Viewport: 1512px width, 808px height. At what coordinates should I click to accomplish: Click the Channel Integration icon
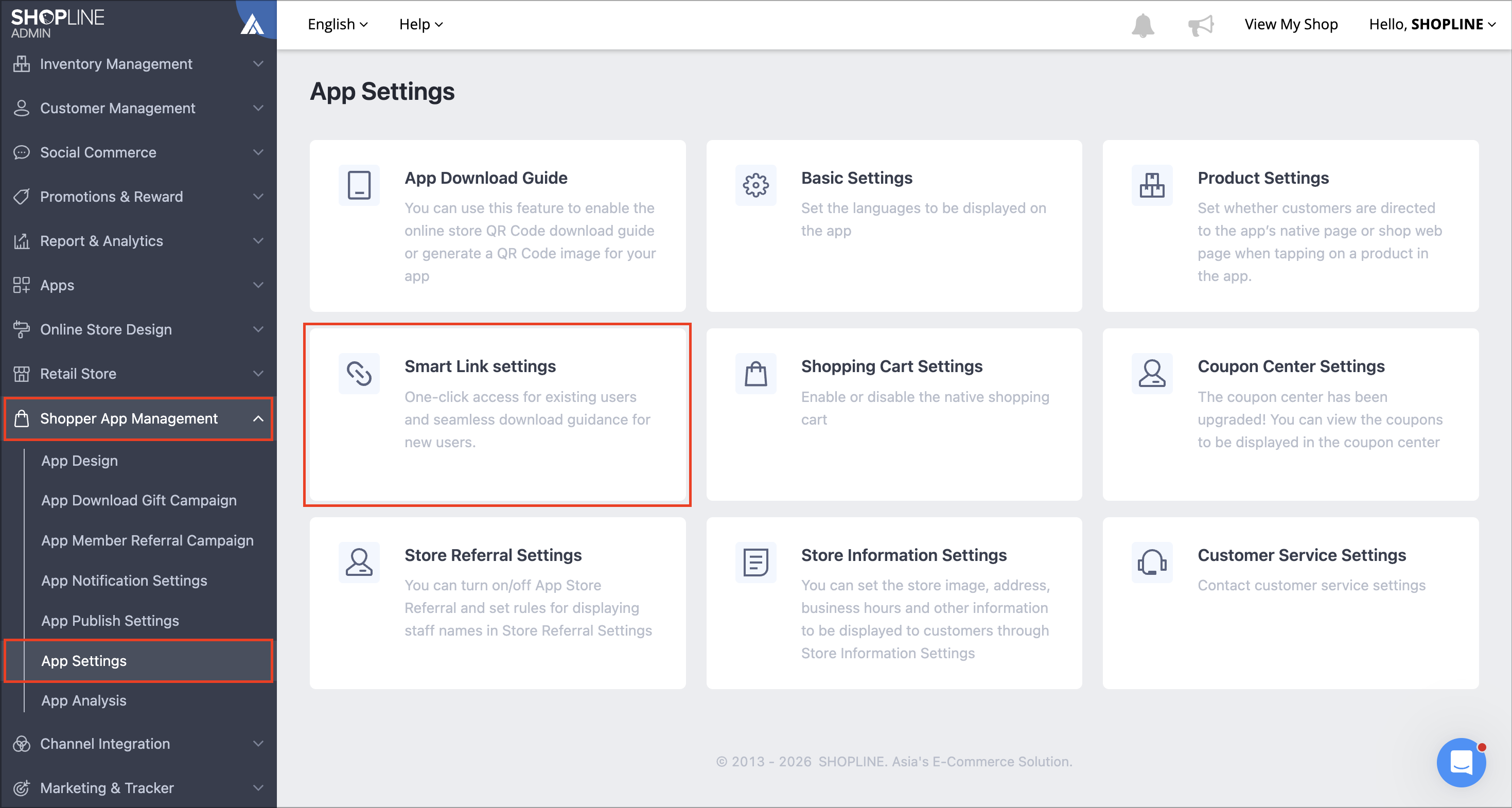pyautogui.click(x=22, y=744)
